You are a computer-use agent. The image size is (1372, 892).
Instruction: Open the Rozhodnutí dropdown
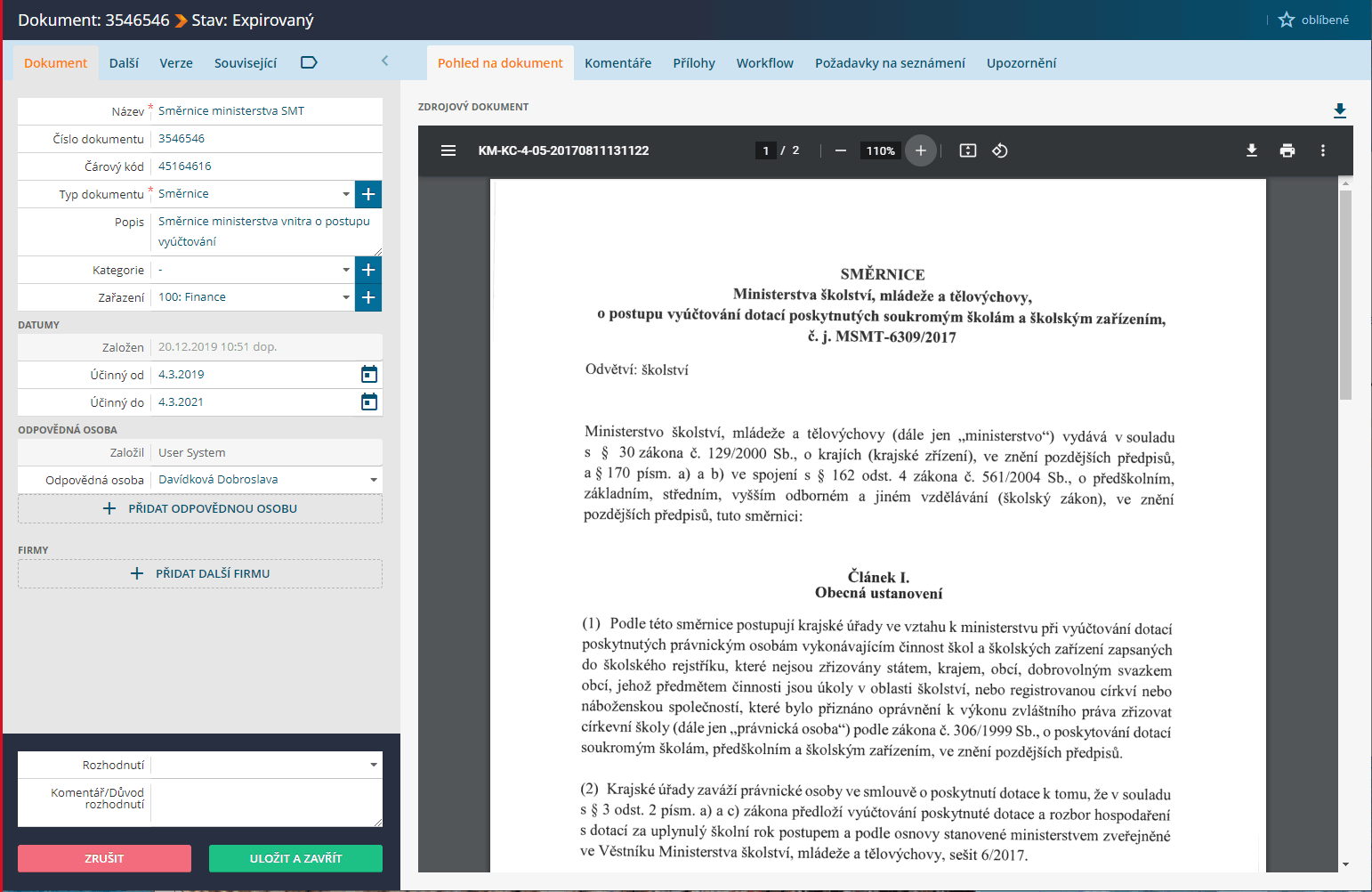(x=374, y=765)
